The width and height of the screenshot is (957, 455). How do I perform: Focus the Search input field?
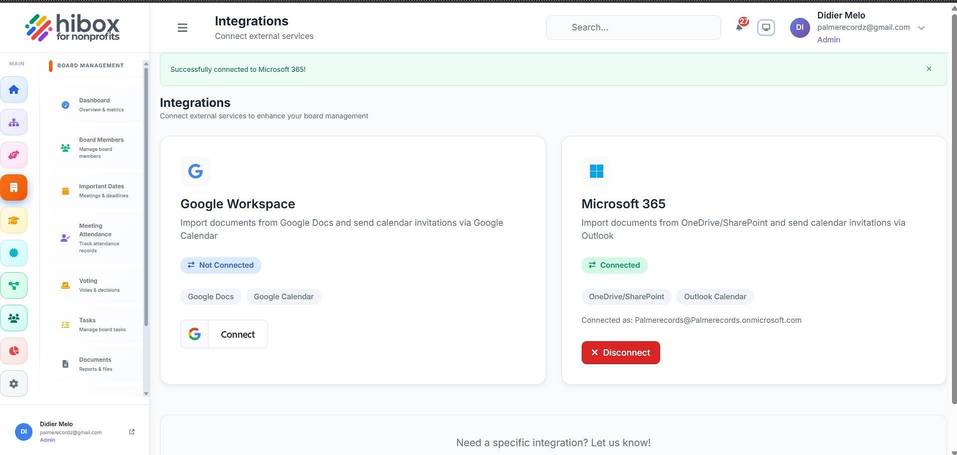pos(634,27)
